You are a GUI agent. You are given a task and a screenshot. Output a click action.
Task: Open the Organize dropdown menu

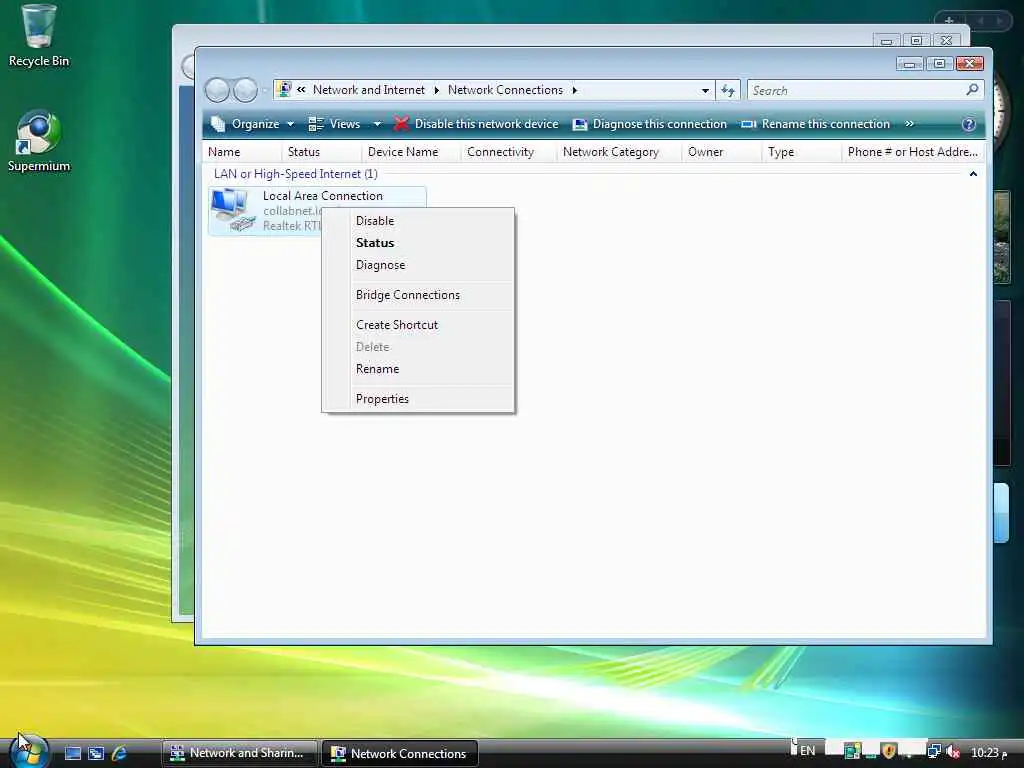253,124
